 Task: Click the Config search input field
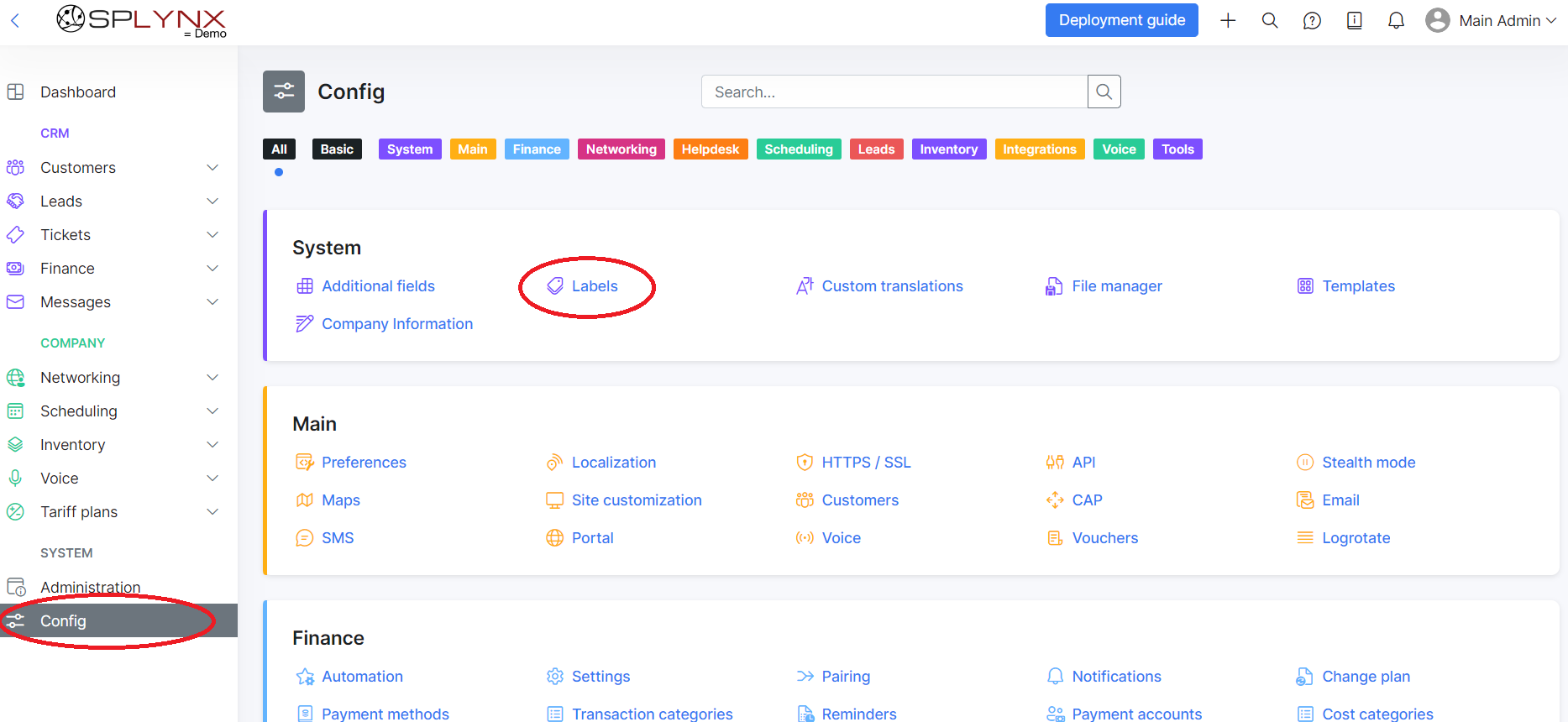[894, 92]
